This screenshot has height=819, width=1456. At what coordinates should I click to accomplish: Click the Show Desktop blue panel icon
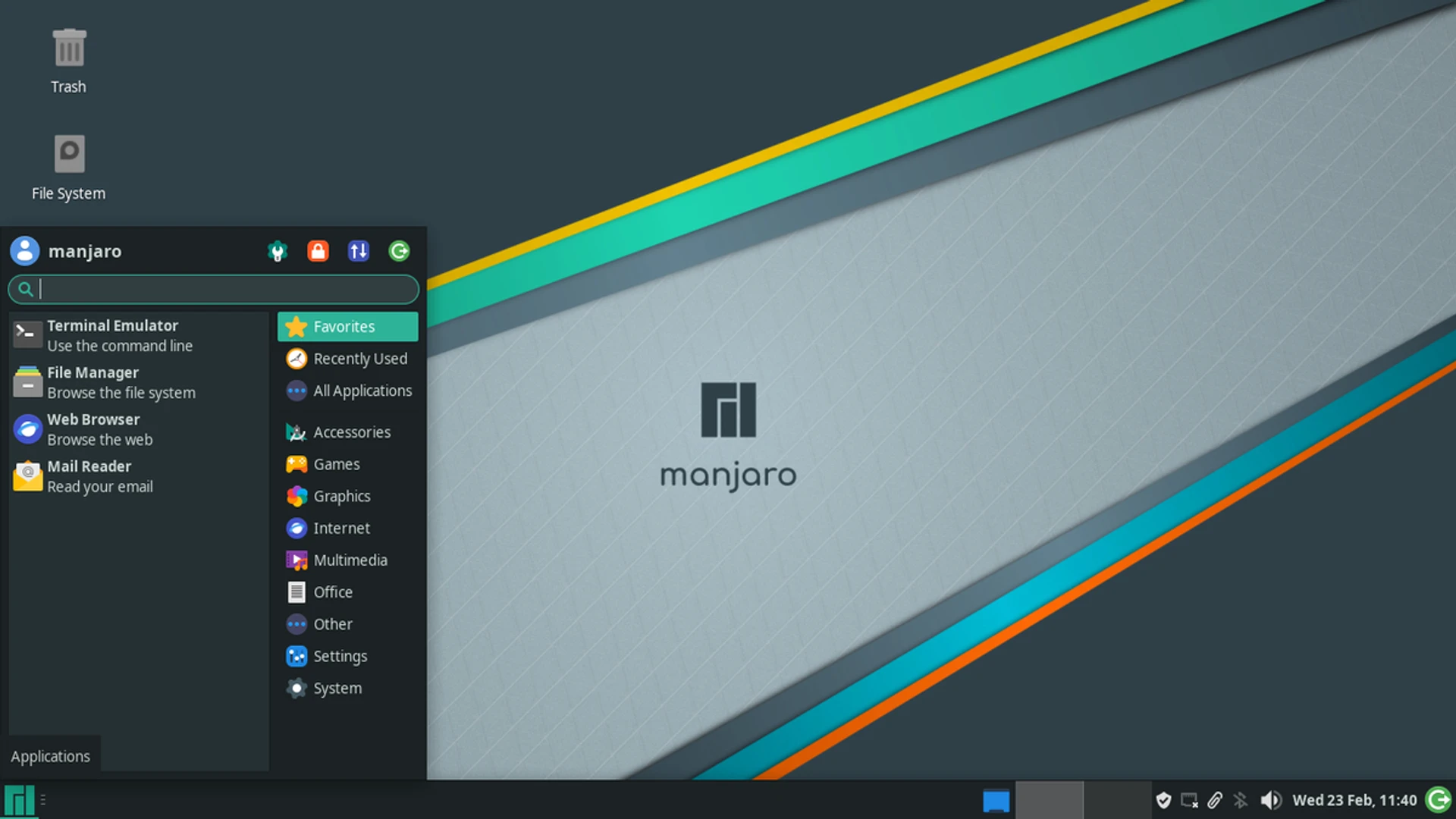click(996, 801)
